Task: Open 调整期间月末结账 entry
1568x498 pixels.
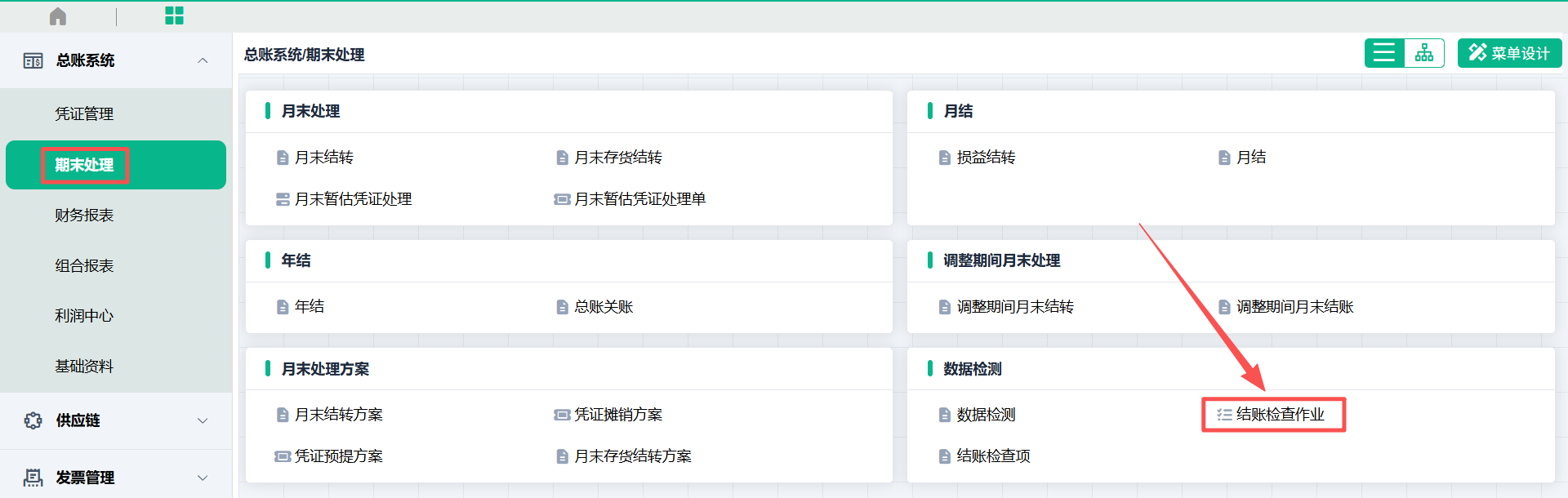Action: click(x=1294, y=307)
